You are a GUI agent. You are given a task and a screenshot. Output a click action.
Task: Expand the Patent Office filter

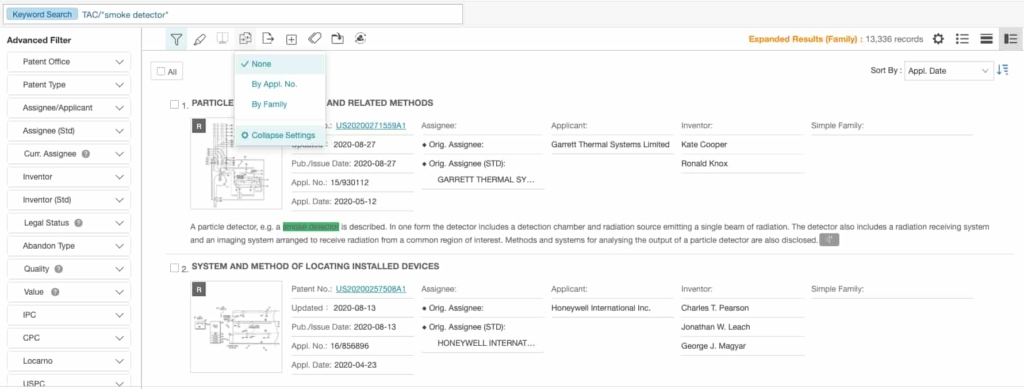click(x=69, y=62)
